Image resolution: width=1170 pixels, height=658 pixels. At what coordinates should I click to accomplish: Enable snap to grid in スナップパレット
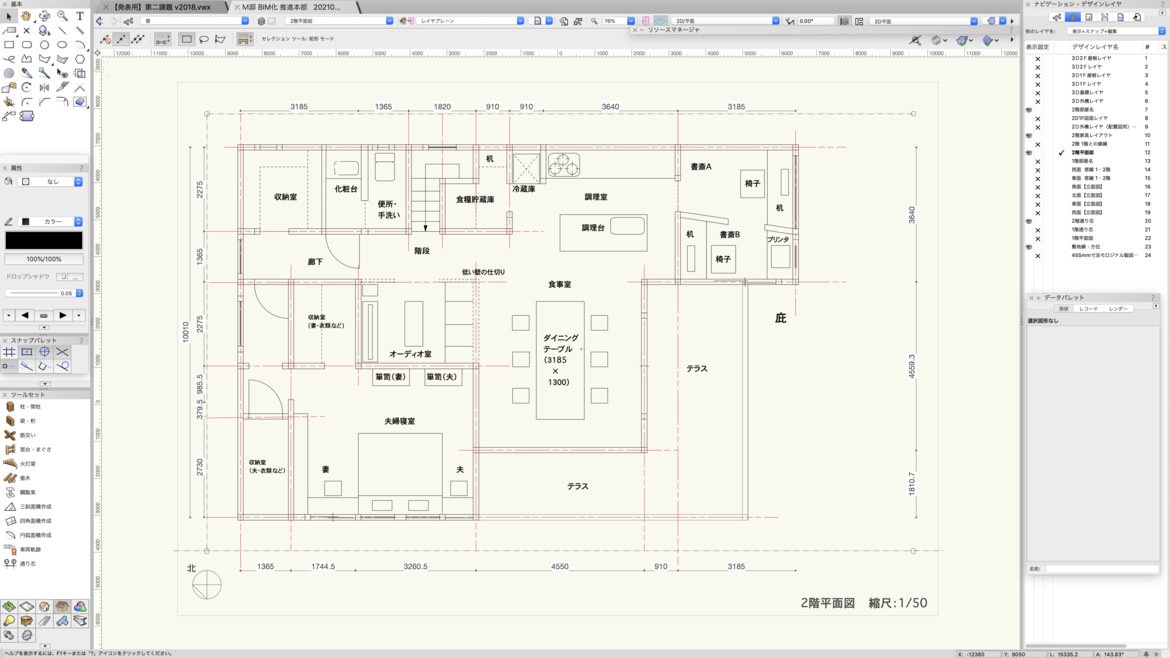click(x=9, y=352)
